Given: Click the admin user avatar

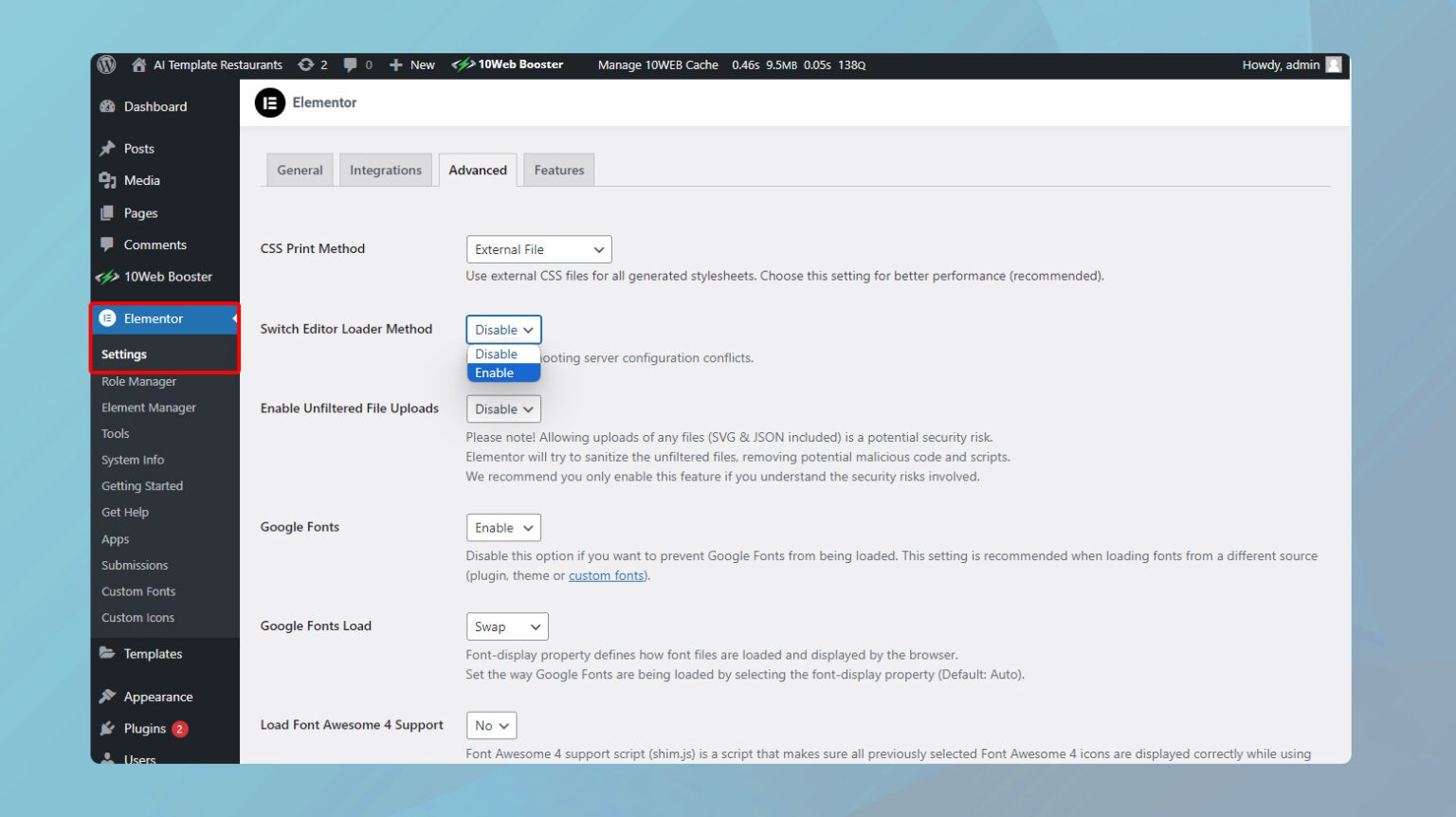Looking at the screenshot, I should pyautogui.click(x=1334, y=64).
